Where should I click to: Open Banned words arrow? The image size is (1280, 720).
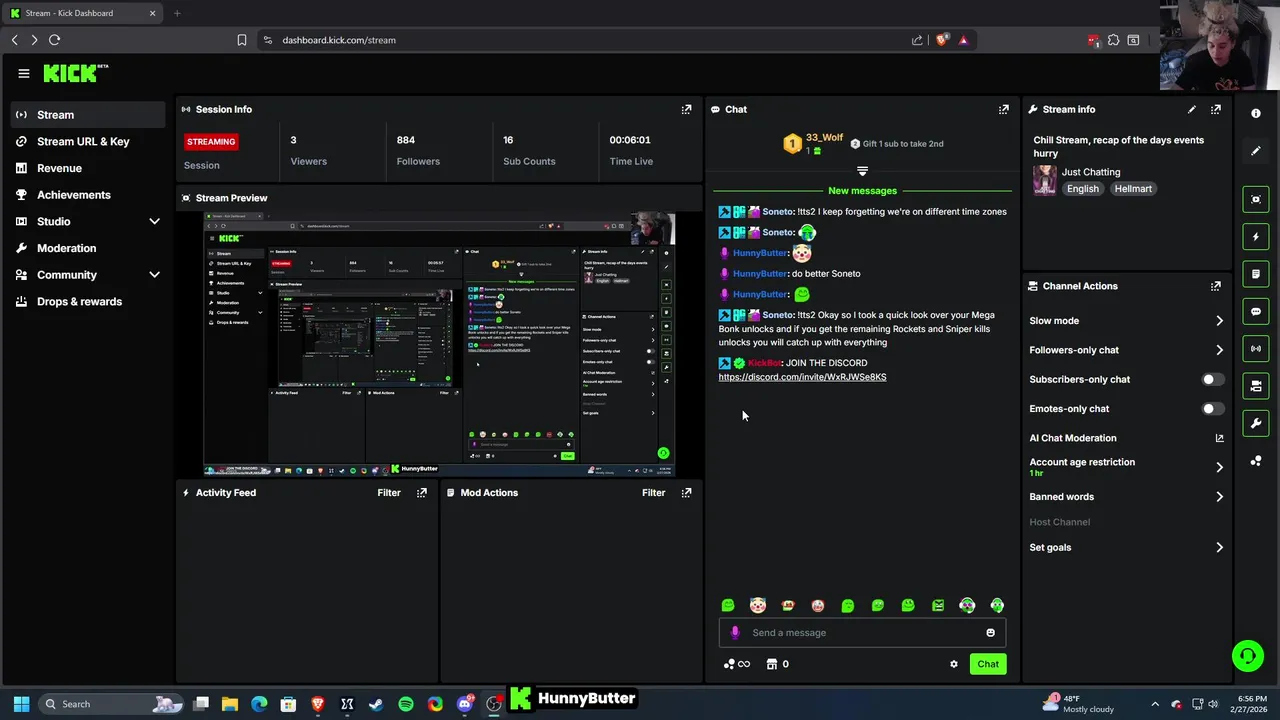click(x=1219, y=497)
